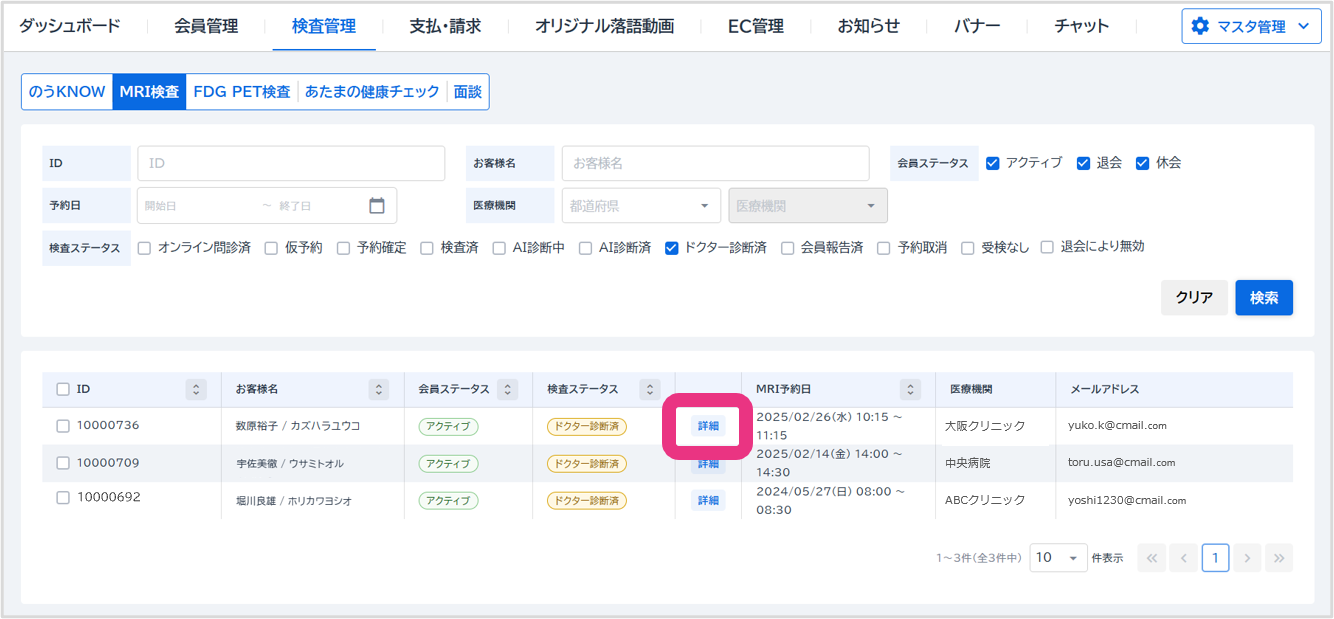Click the gear icon in マスタ管理
Screen dimensions: 1334x619
tap(1200, 27)
